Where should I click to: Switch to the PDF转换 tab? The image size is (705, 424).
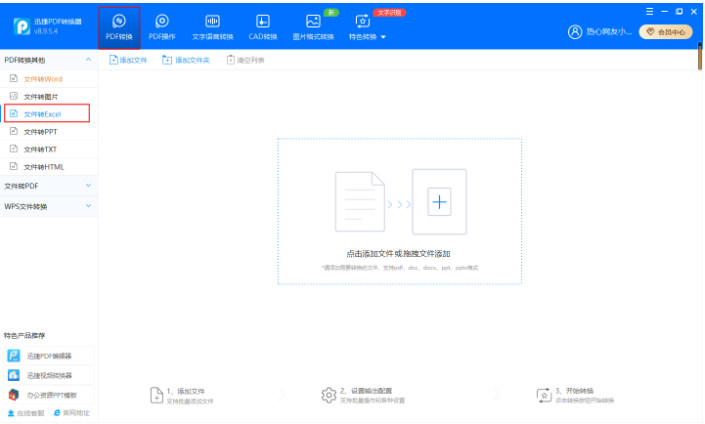coord(119,27)
